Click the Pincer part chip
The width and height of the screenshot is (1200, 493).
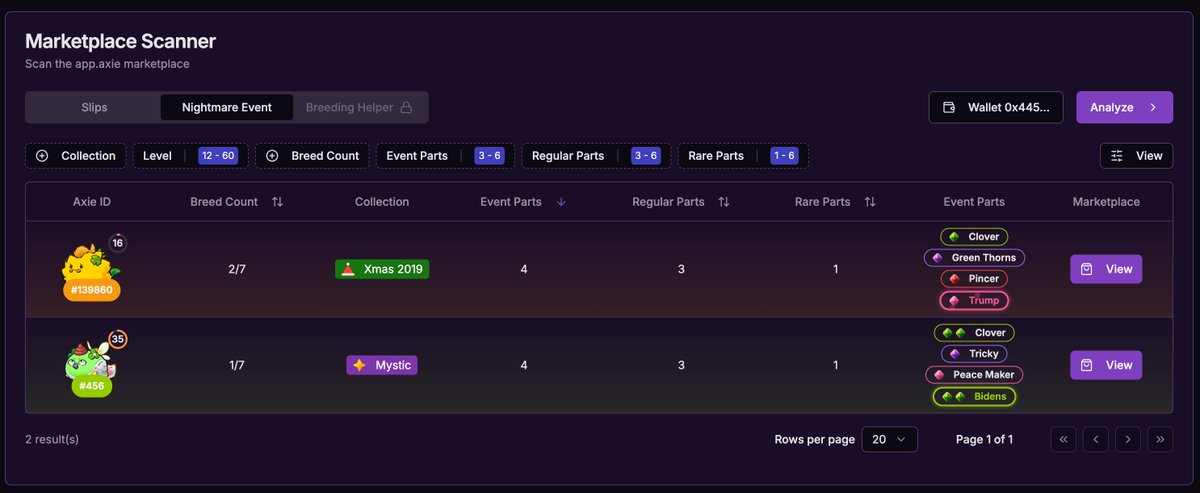tap(974, 279)
